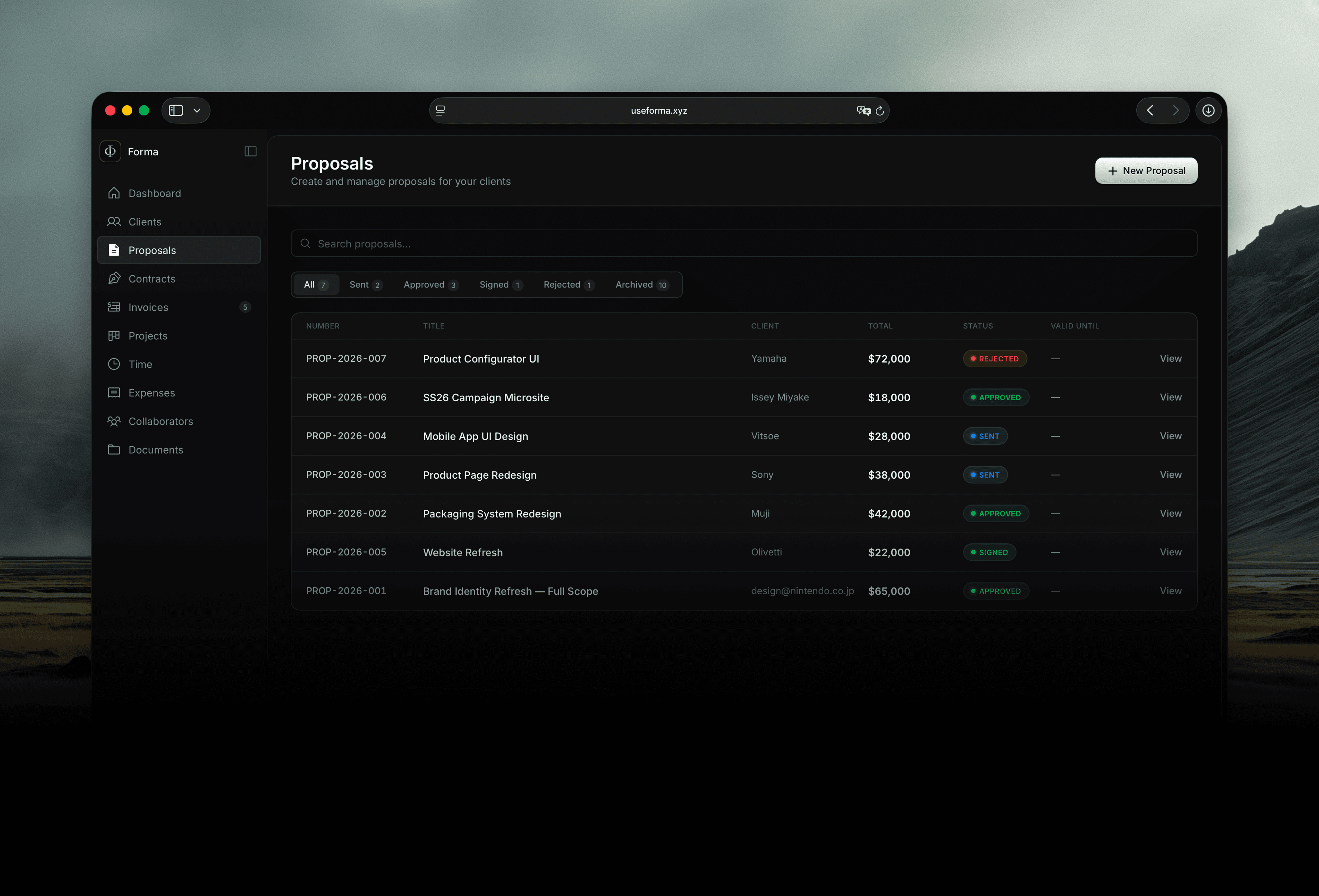Click the search magnifier icon
1319x896 pixels.
pyautogui.click(x=305, y=243)
